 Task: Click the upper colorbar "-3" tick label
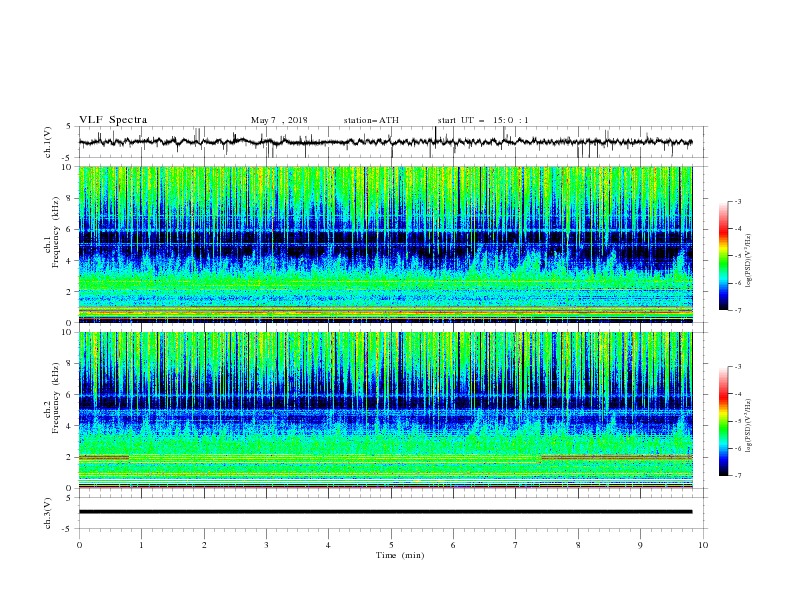737,201
